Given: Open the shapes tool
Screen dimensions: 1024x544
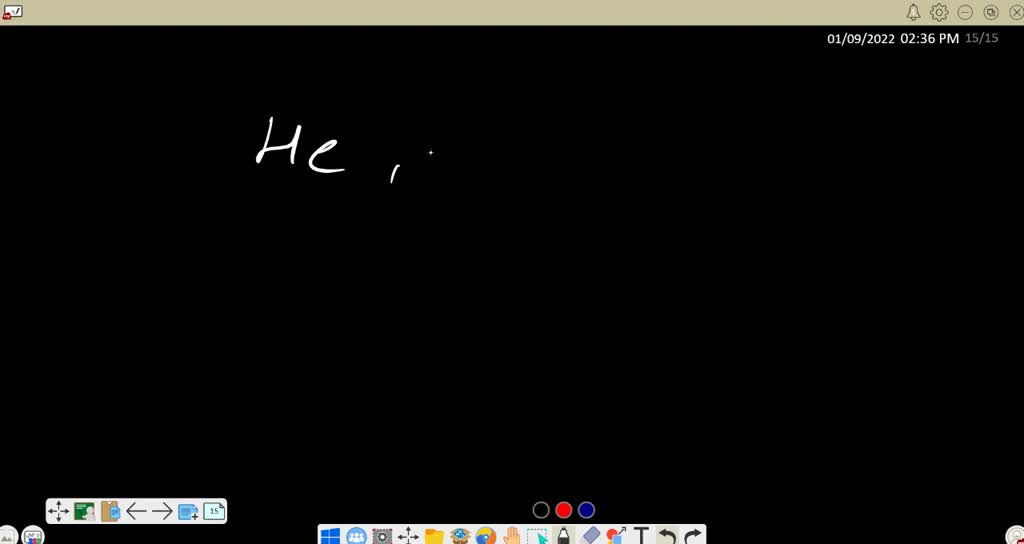Looking at the screenshot, I should (615, 537).
